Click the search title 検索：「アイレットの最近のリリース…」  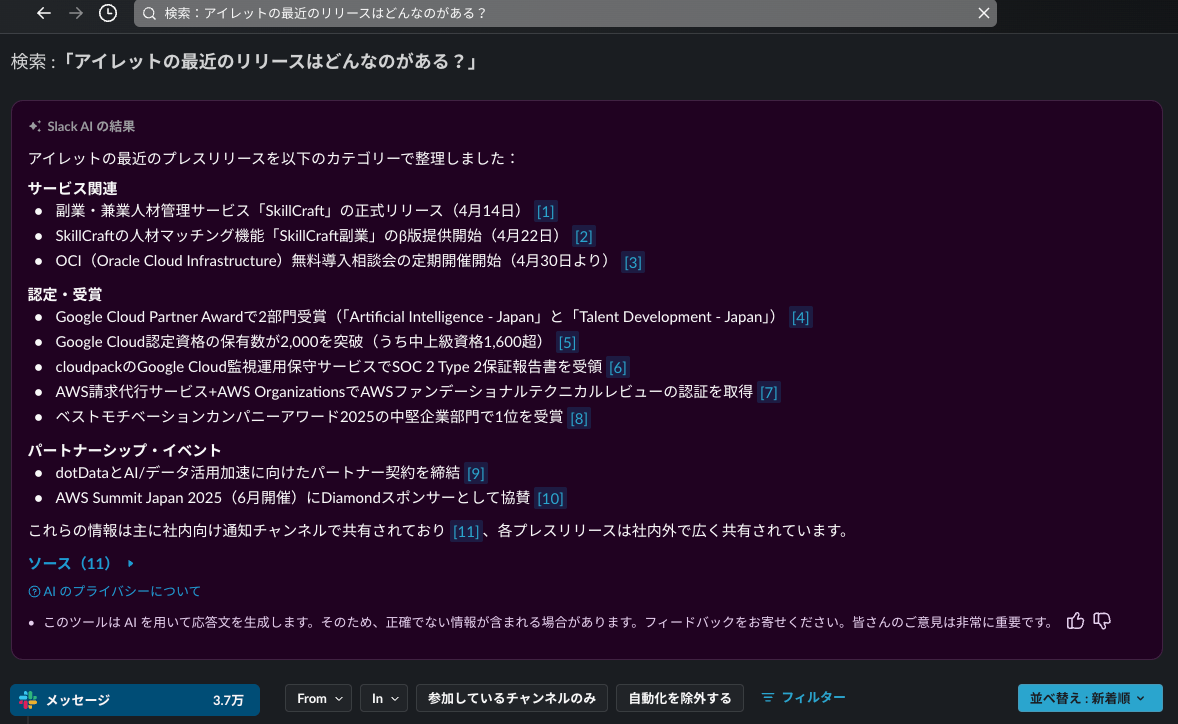click(245, 61)
